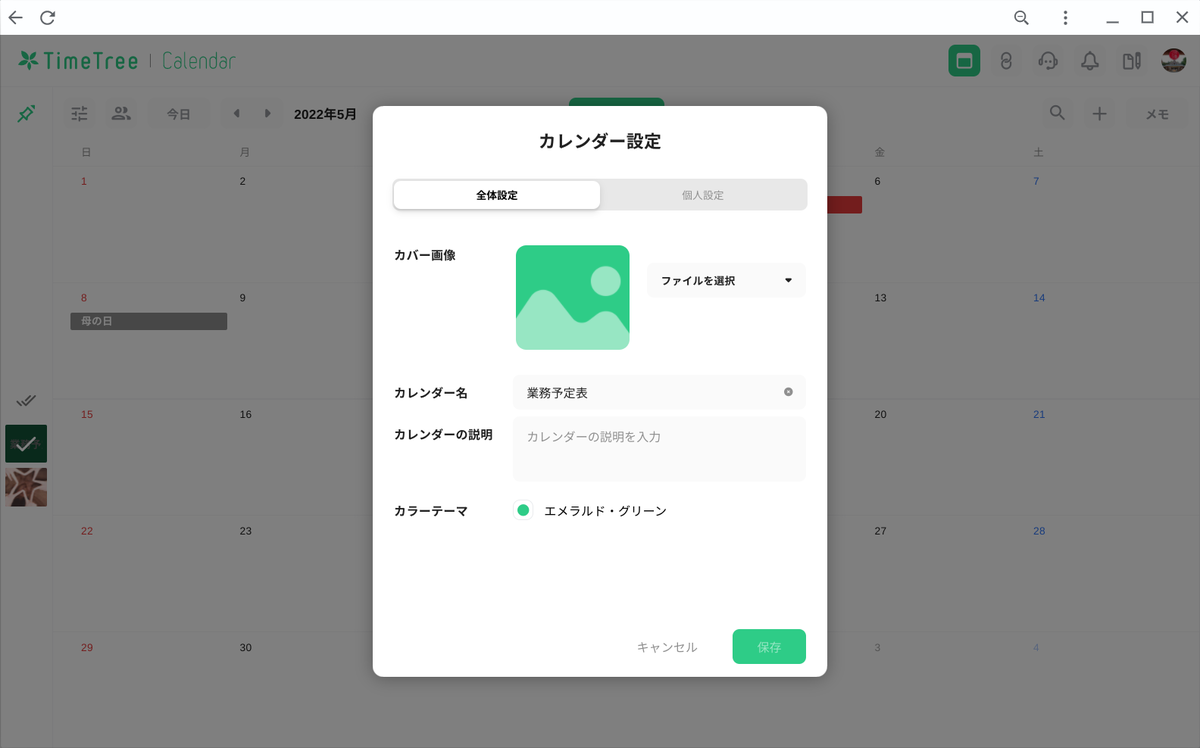Click the キャンセル button
Screen dimensions: 1200x748
(667, 647)
